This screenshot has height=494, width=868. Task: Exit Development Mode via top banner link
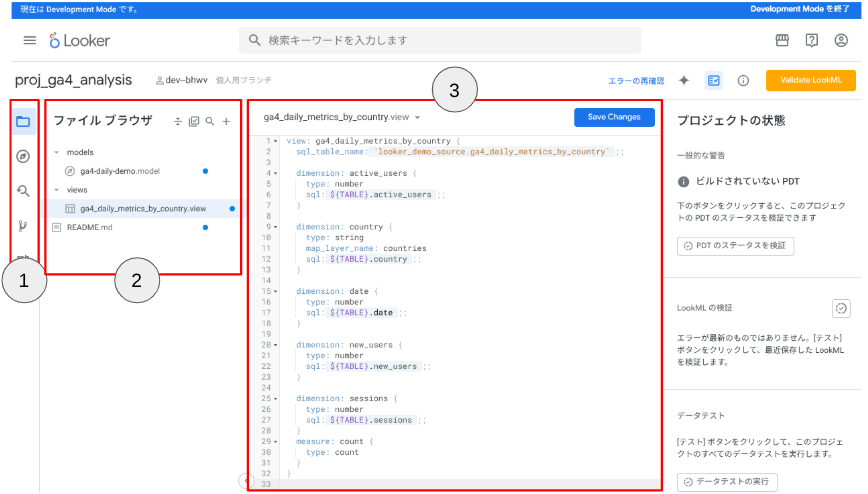coord(800,9)
